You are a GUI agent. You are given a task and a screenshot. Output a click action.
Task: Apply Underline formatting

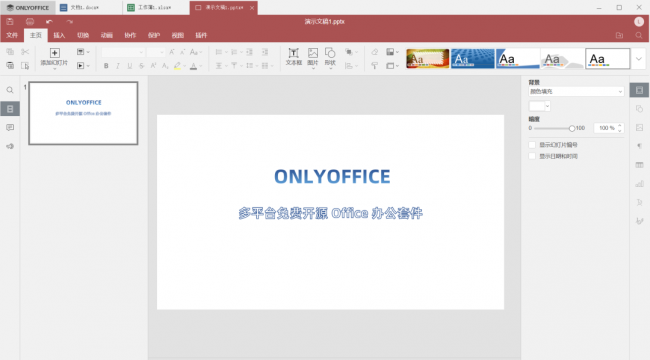(x=130, y=66)
